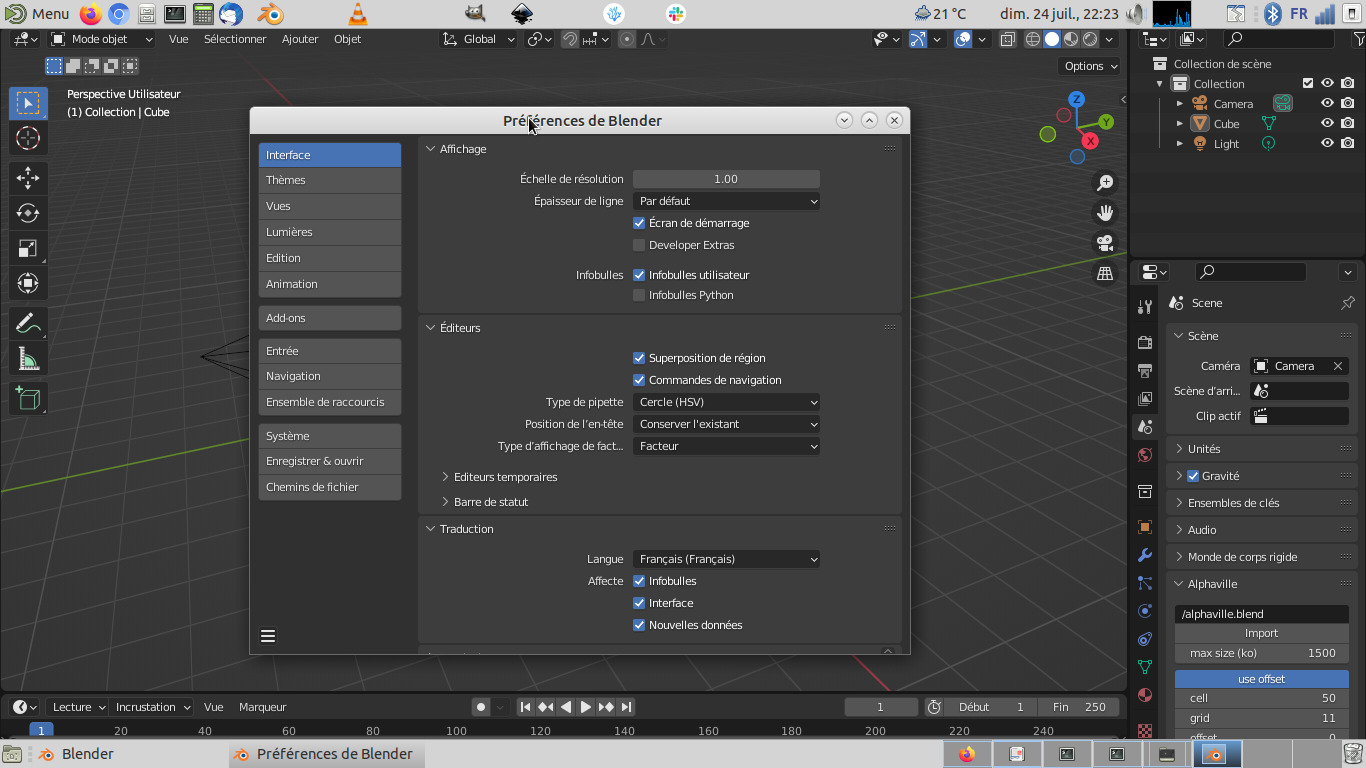
Task: Open the Type de pipette dropdown
Action: (727, 402)
